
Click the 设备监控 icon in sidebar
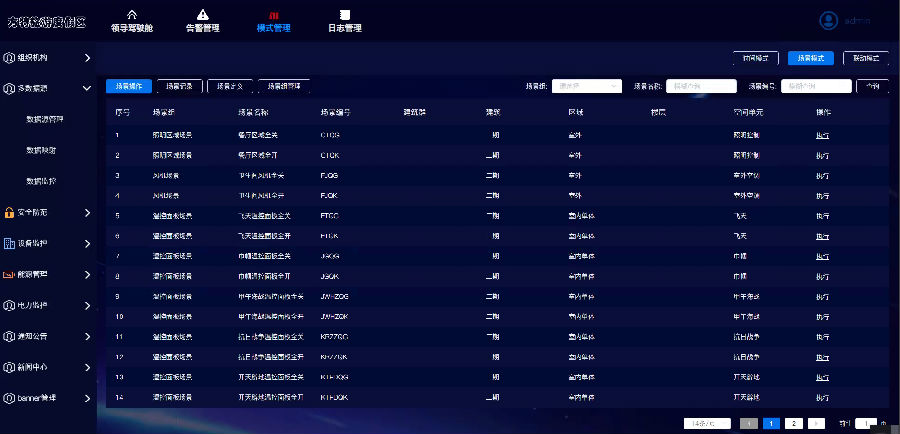tap(9, 243)
